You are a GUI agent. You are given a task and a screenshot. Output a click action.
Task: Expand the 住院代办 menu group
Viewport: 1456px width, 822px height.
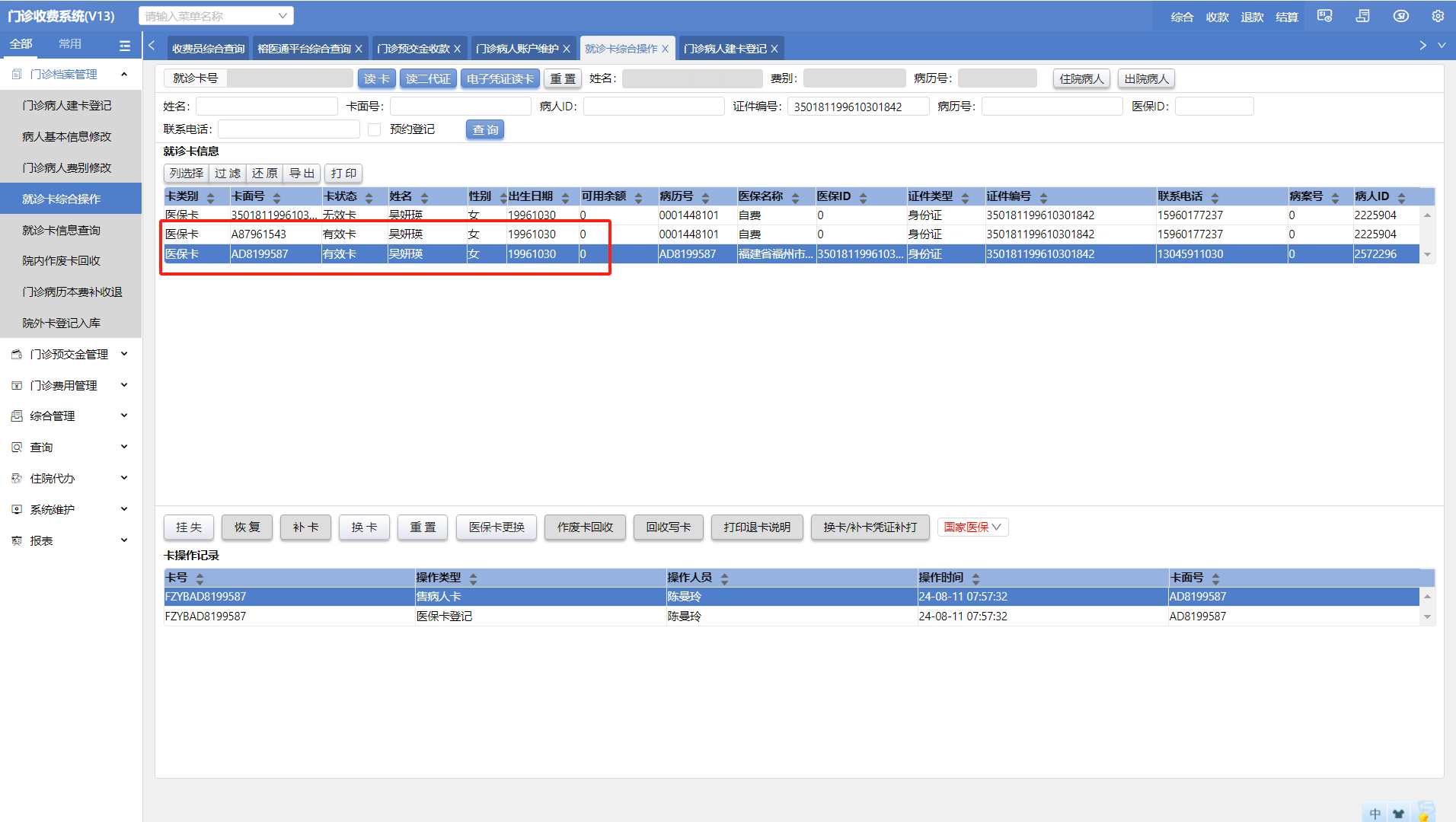point(124,478)
